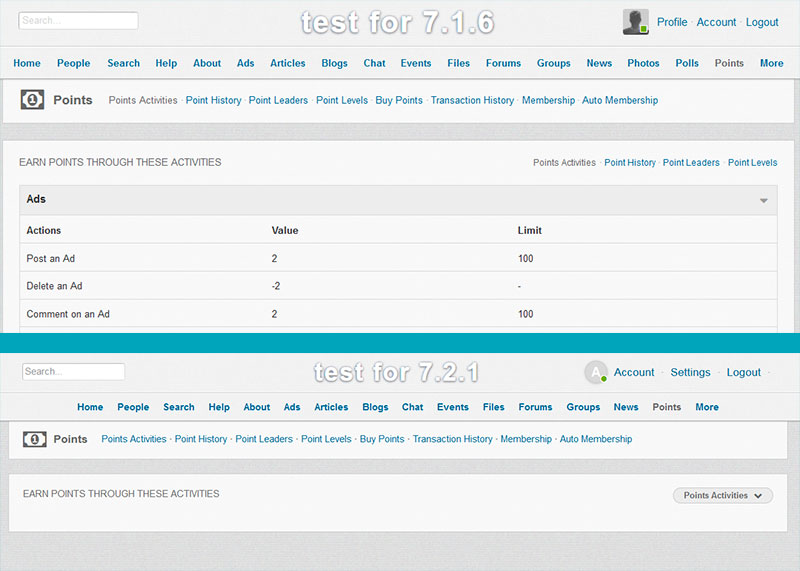Image resolution: width=800 pixels, height=571 pixels.
Task: Open Account link in the 7.2.1 header
Action: tap(634, 372)
